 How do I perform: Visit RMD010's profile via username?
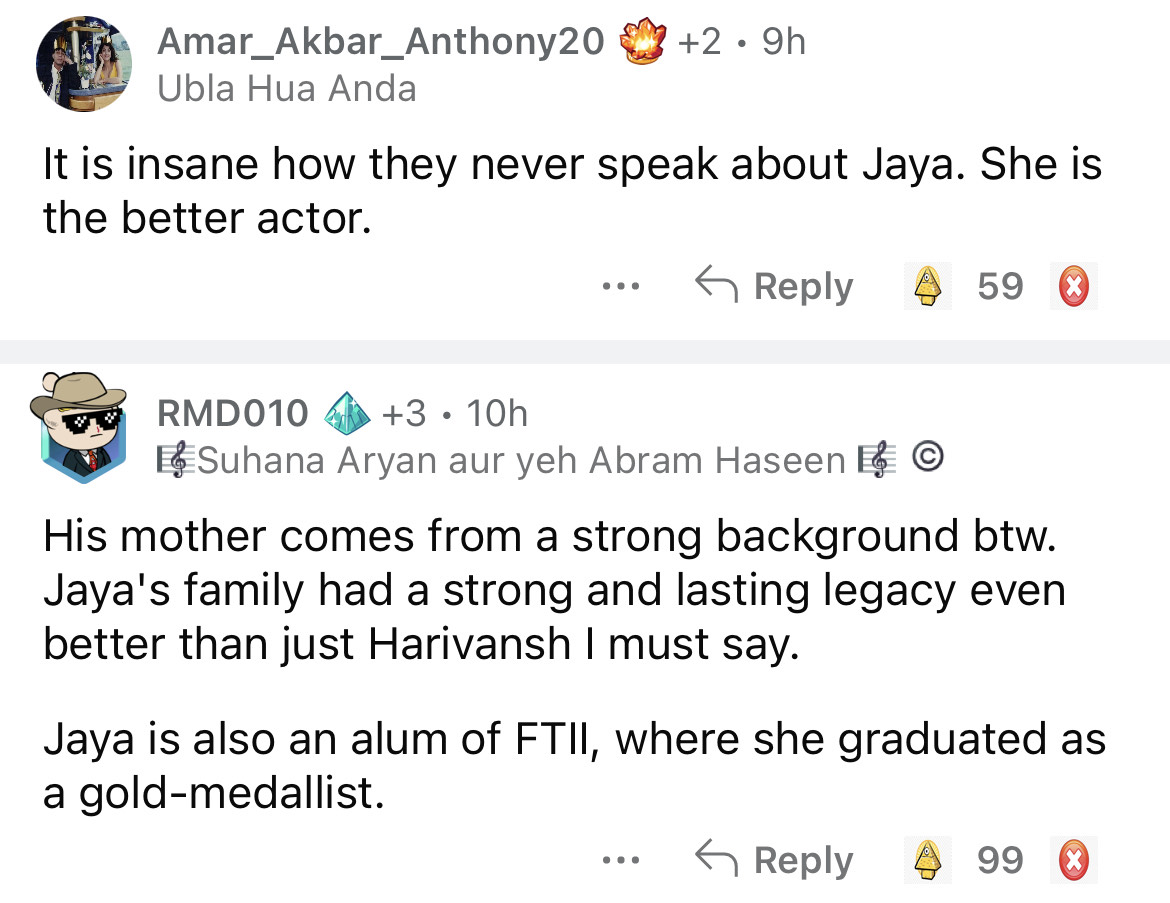[x=232, y=413]
